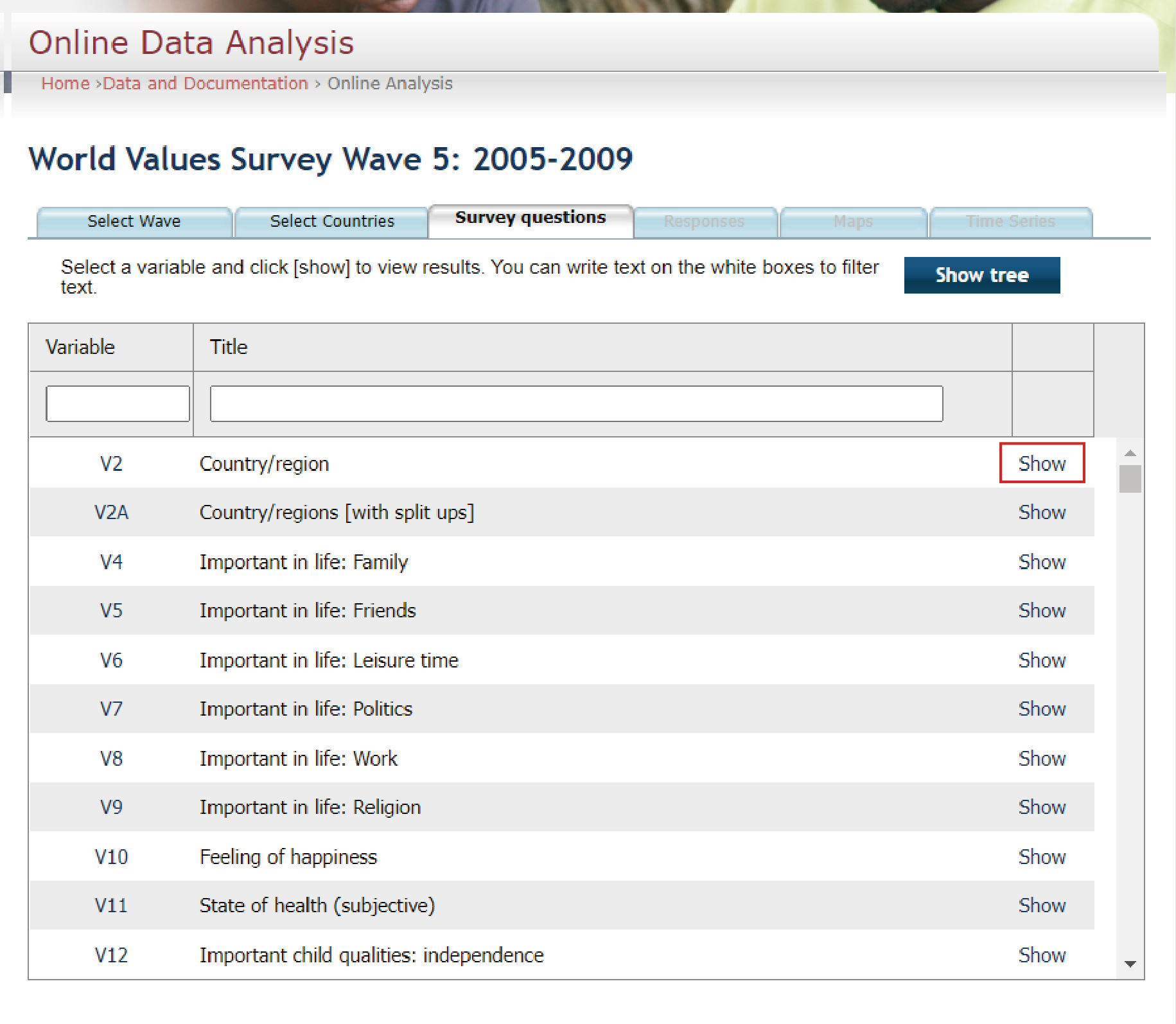1176x1024 pixels.
Task: Show results for V9 Religion
Action: 1042,807
